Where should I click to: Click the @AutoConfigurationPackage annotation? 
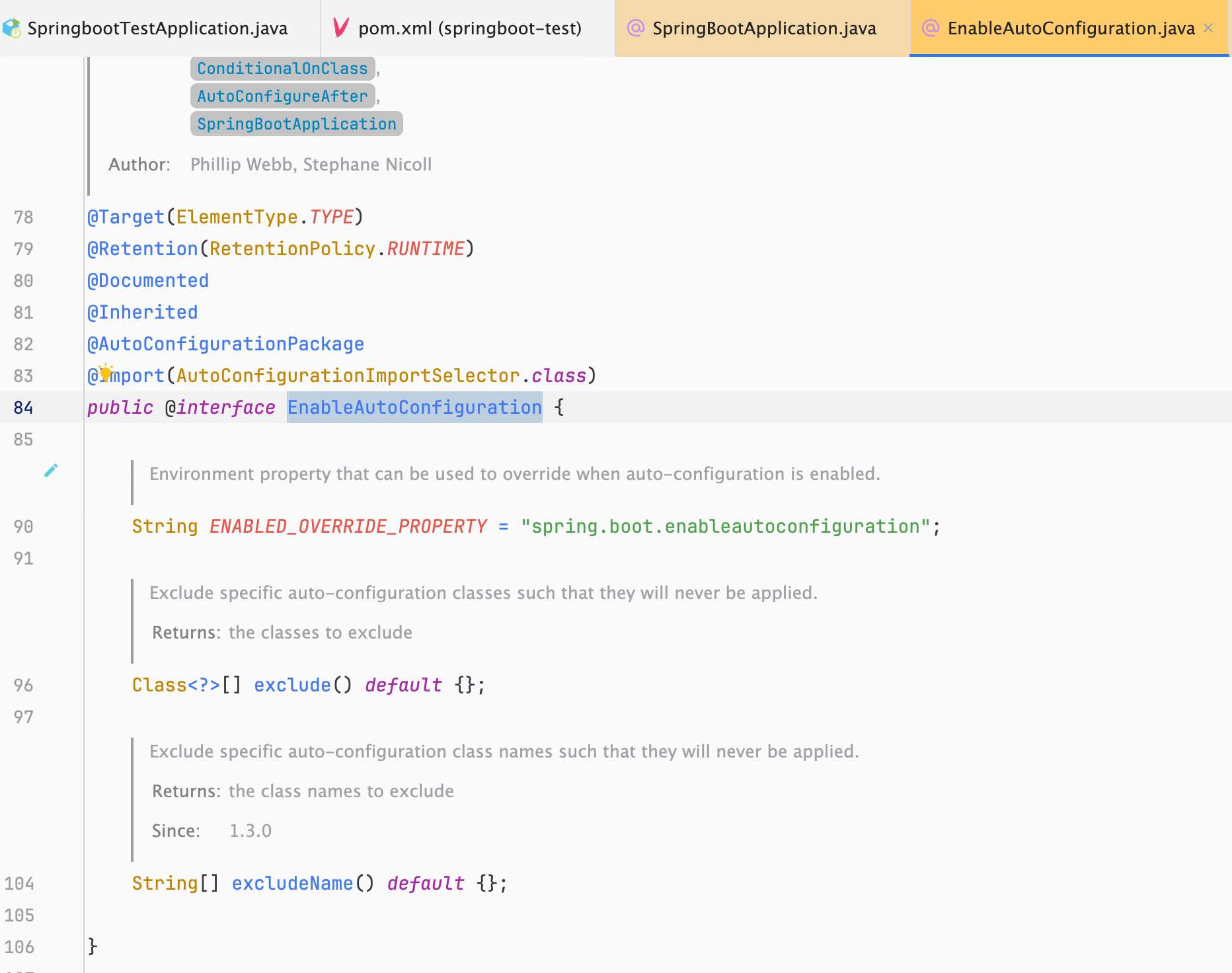[x=225, y=344]
